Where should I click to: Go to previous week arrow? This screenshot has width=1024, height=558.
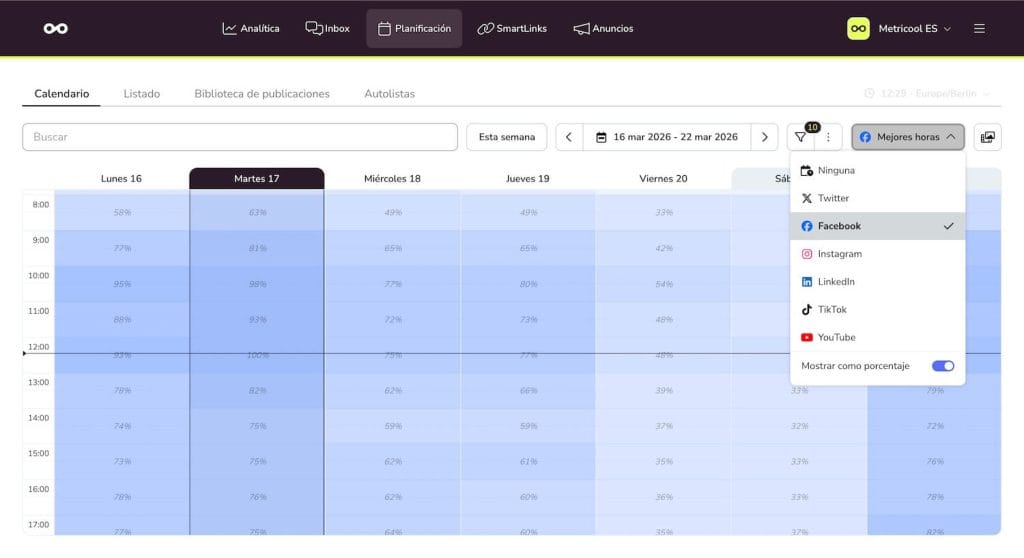point(568,137)
